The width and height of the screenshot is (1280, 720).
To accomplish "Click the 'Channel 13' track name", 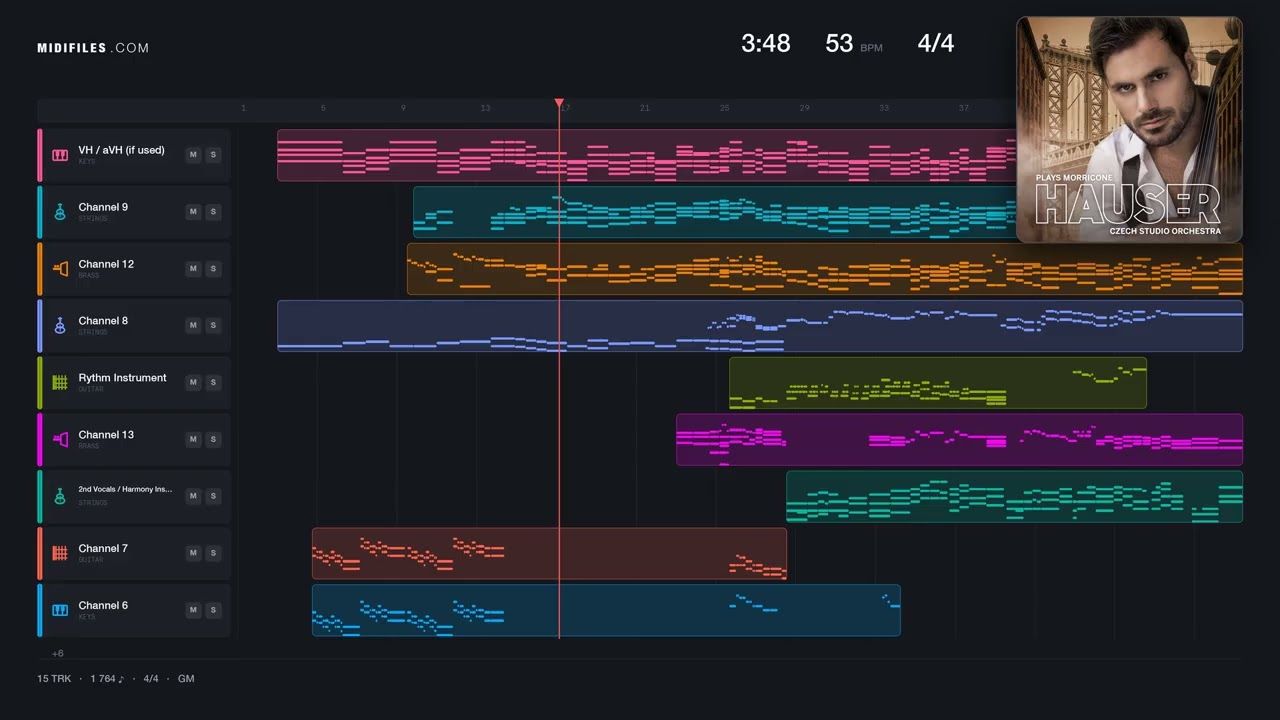I will click(x=106, y=435).
